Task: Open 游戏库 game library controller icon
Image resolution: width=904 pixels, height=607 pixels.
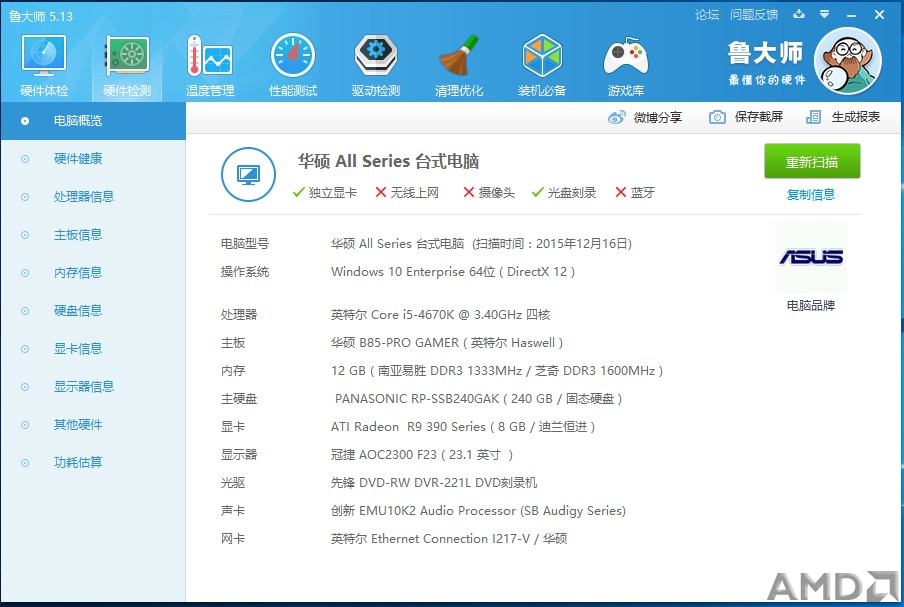Action: click(x=626, y=56)
